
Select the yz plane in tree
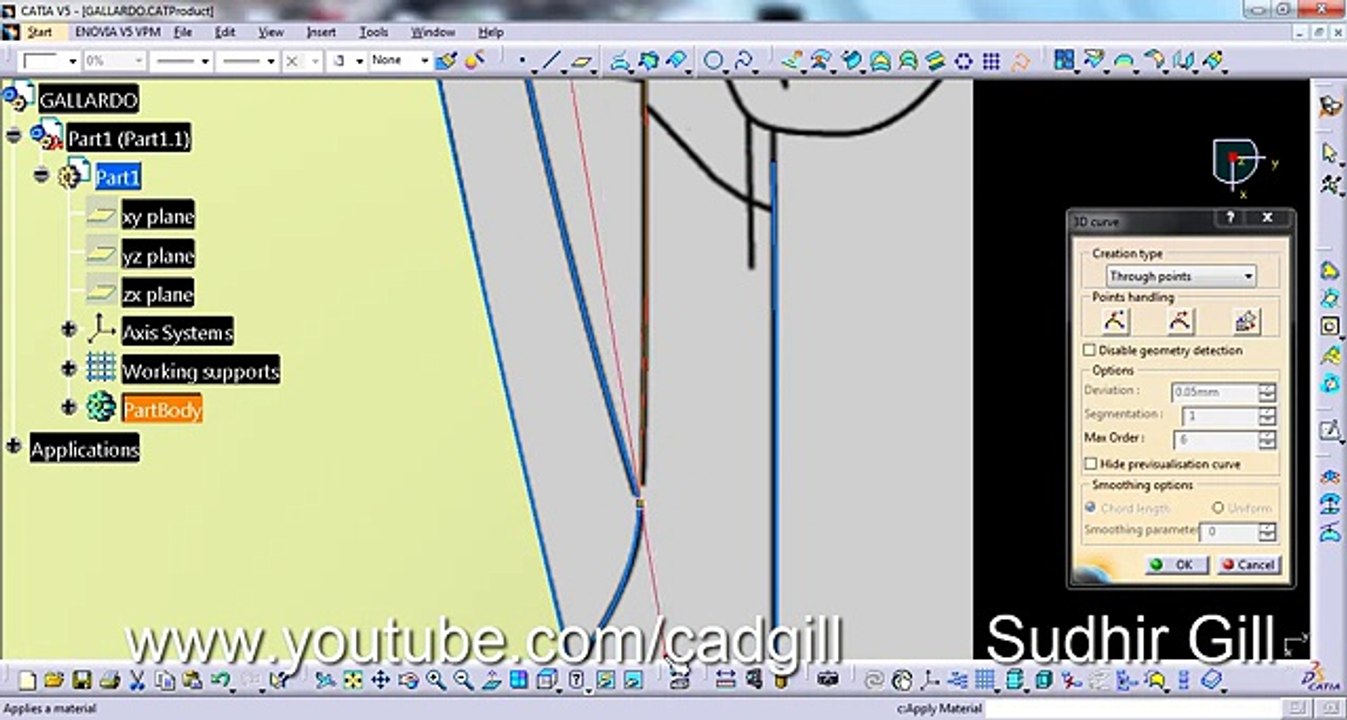tap(158, 255)
